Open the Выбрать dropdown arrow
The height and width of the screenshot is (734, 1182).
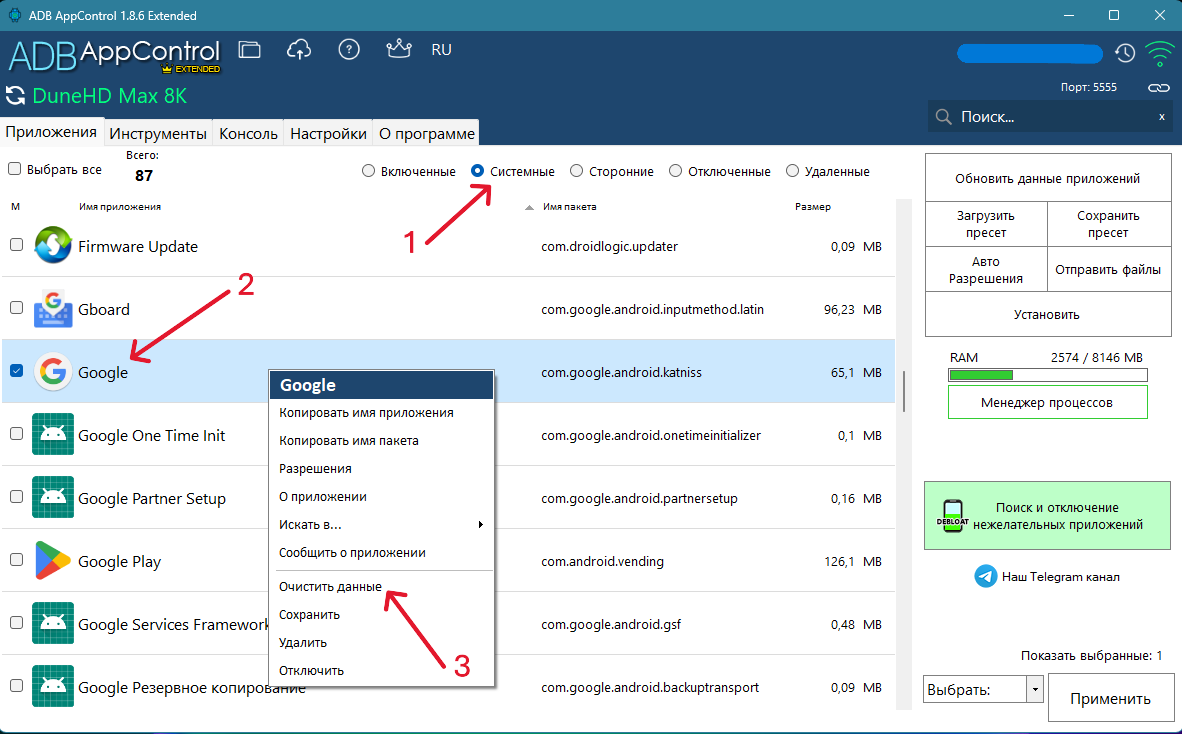tap(1035, 690)
